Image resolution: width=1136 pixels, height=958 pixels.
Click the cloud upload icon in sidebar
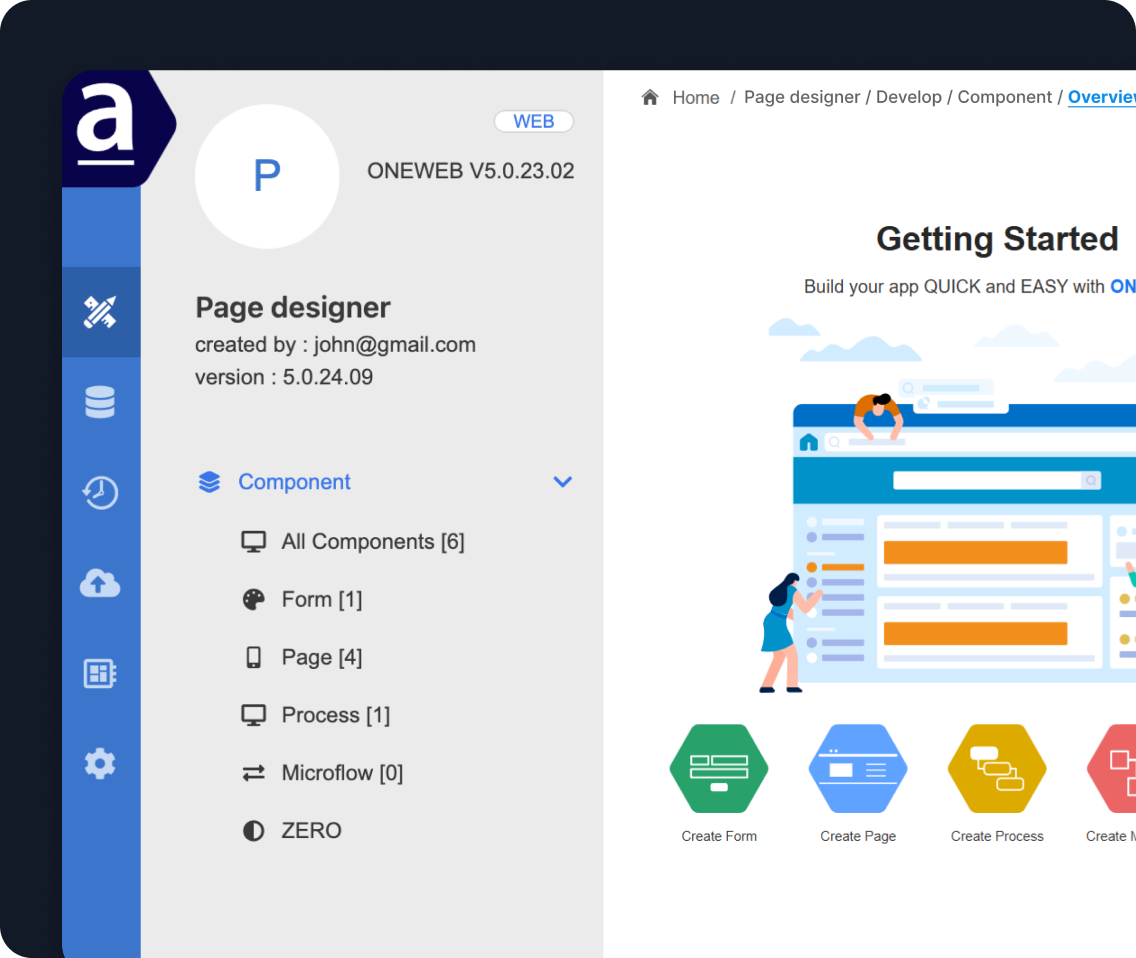100,583
